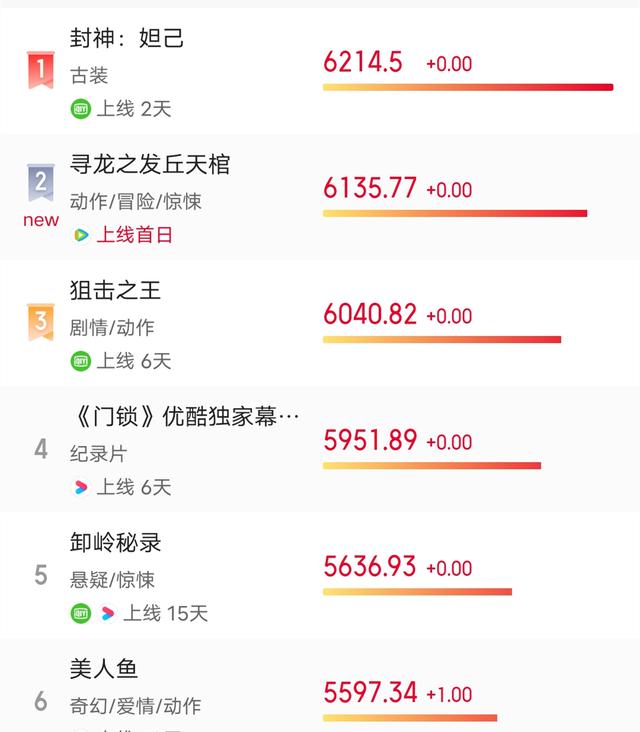The height and width of the screenshot is (732, 640).
Task: Click Tencent Video icon under 寻龙之发丘天棺
Action: [81, 235]
